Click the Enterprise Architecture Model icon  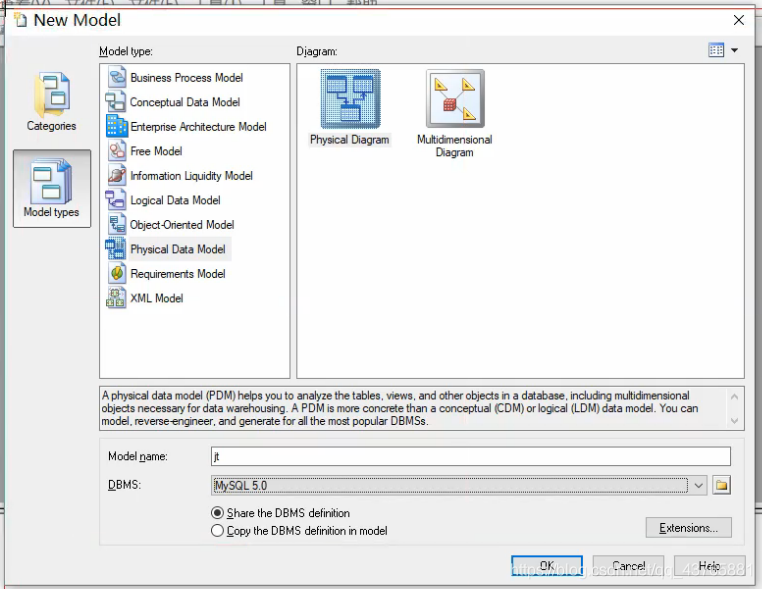pyautogui.click(x=117, y=126)
